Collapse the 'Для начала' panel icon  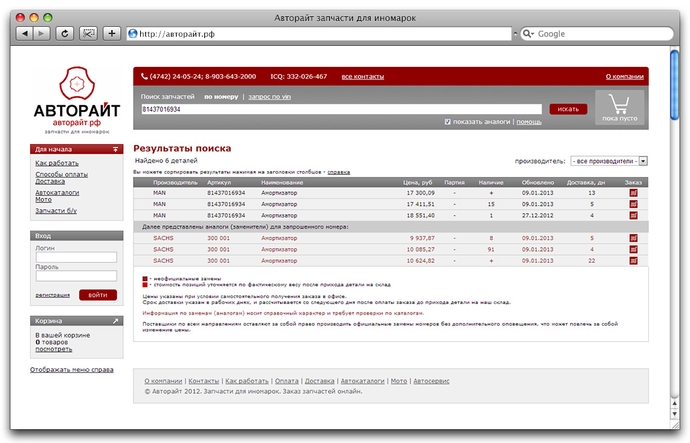115,149
